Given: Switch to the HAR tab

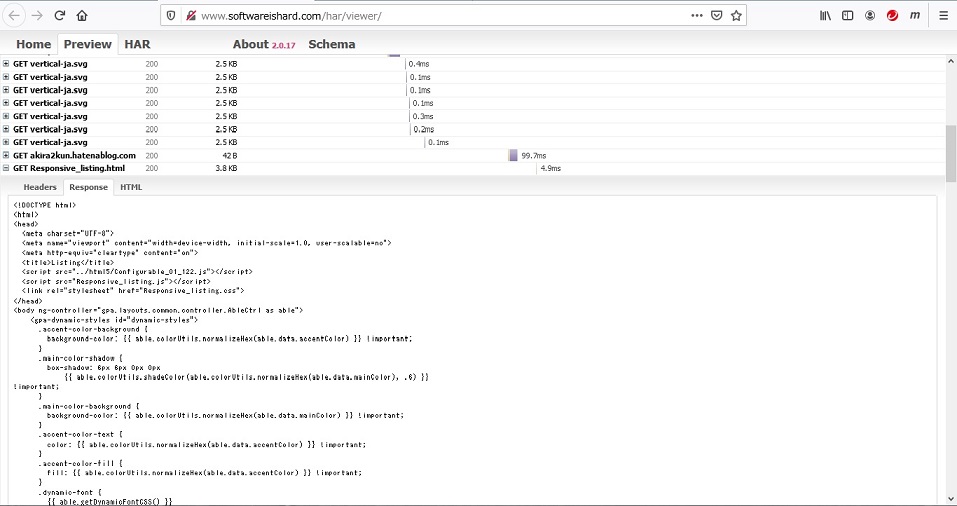Looking at the screenshot, I should (x=137, y=44).
